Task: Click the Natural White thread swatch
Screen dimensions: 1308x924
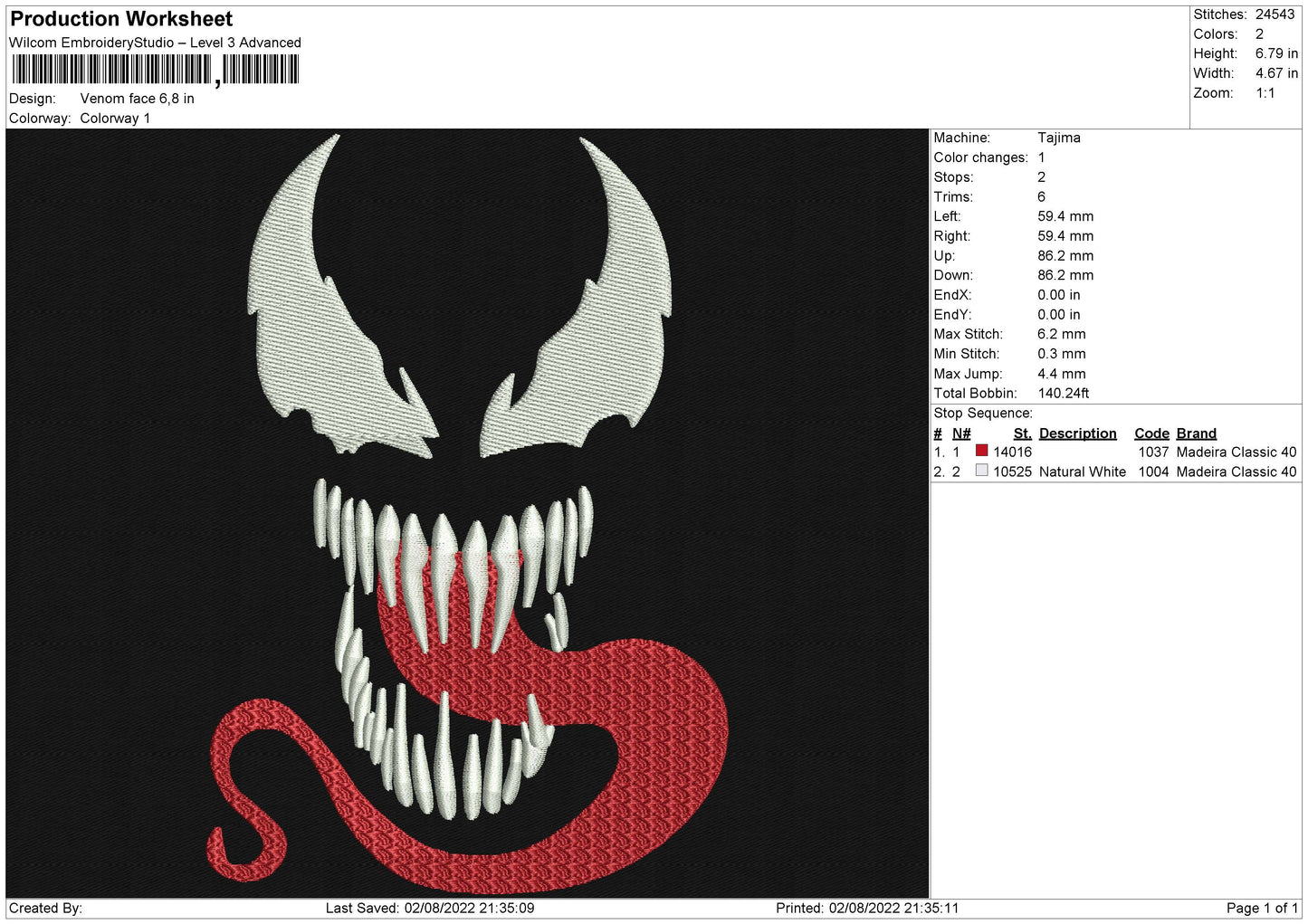Action: point(981,471)
